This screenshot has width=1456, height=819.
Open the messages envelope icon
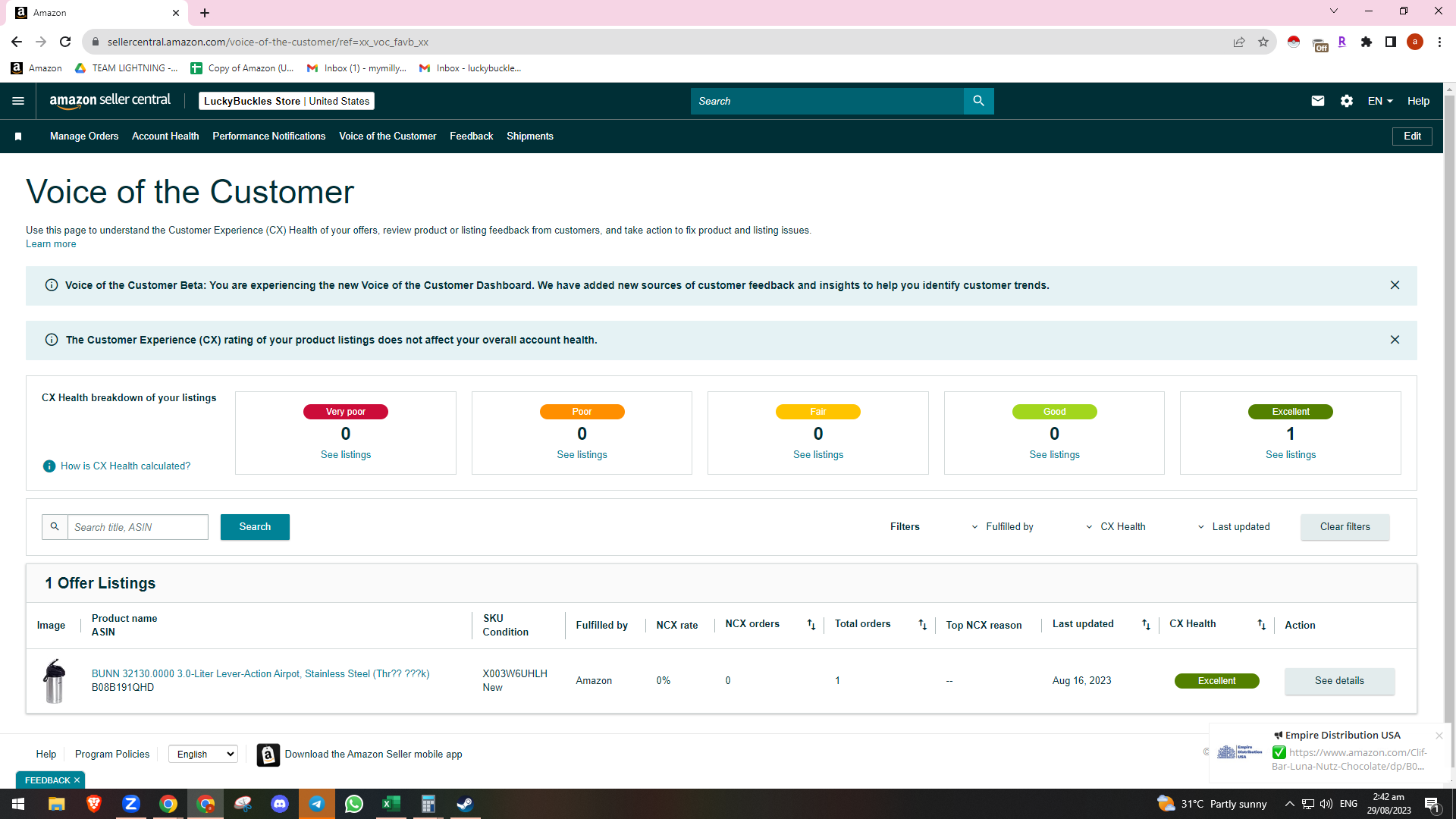click(x=1318, y=101)
